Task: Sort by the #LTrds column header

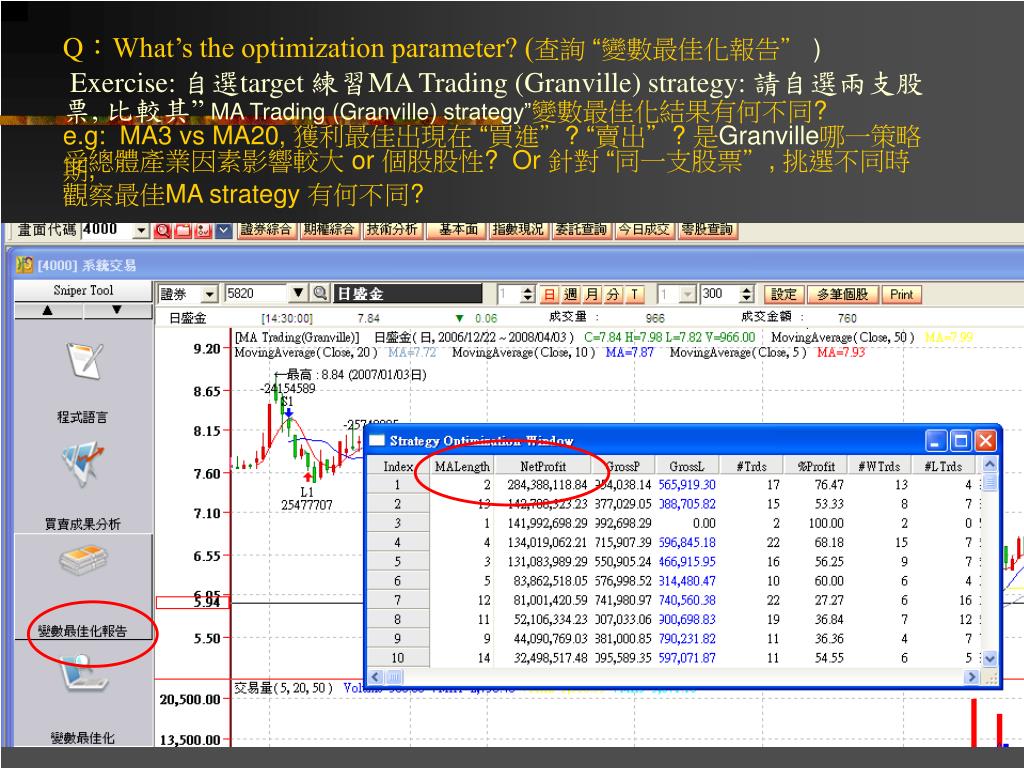Action: (x=944, y=466)
